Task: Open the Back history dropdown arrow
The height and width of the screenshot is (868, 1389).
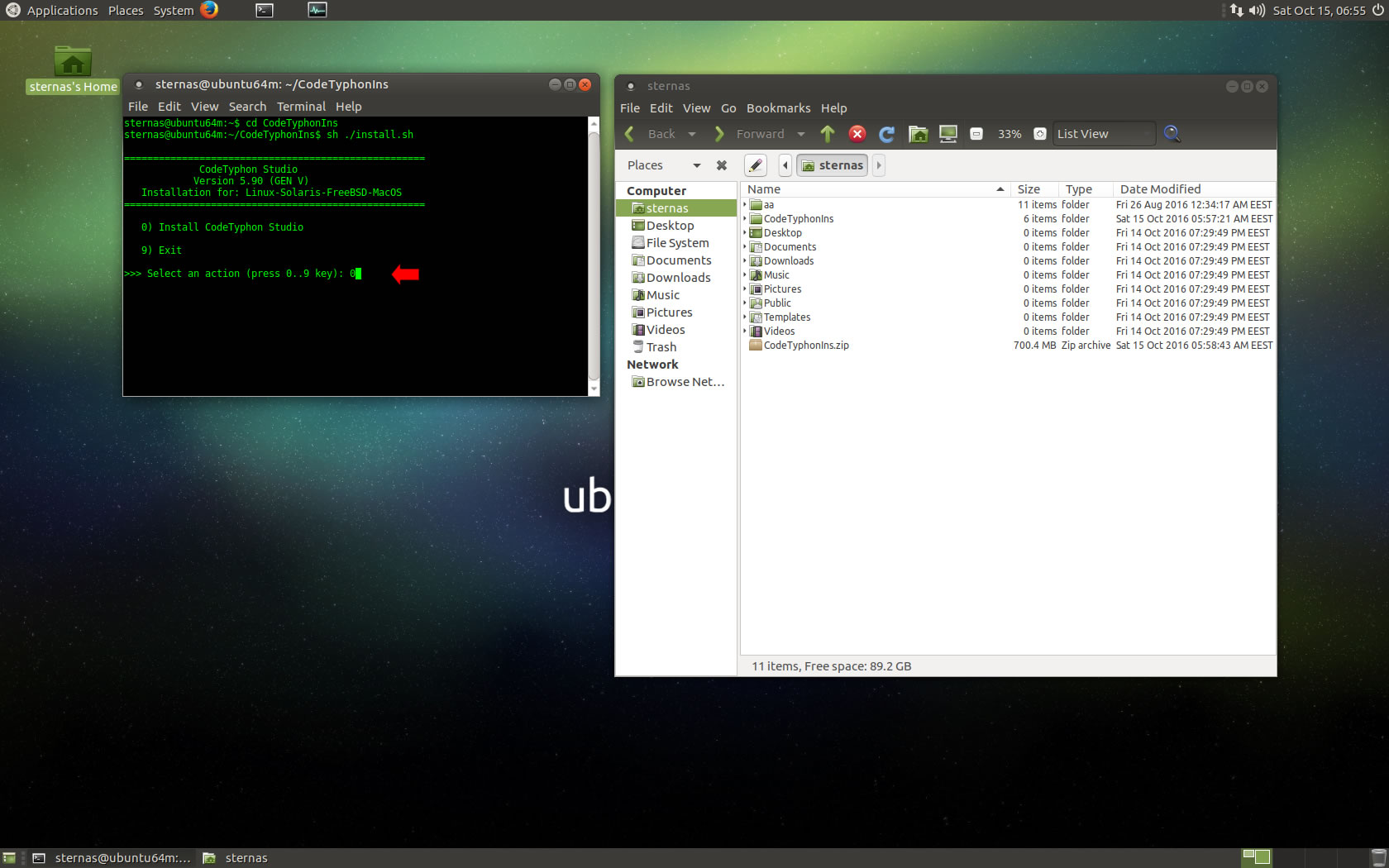Action: point(692,134)
